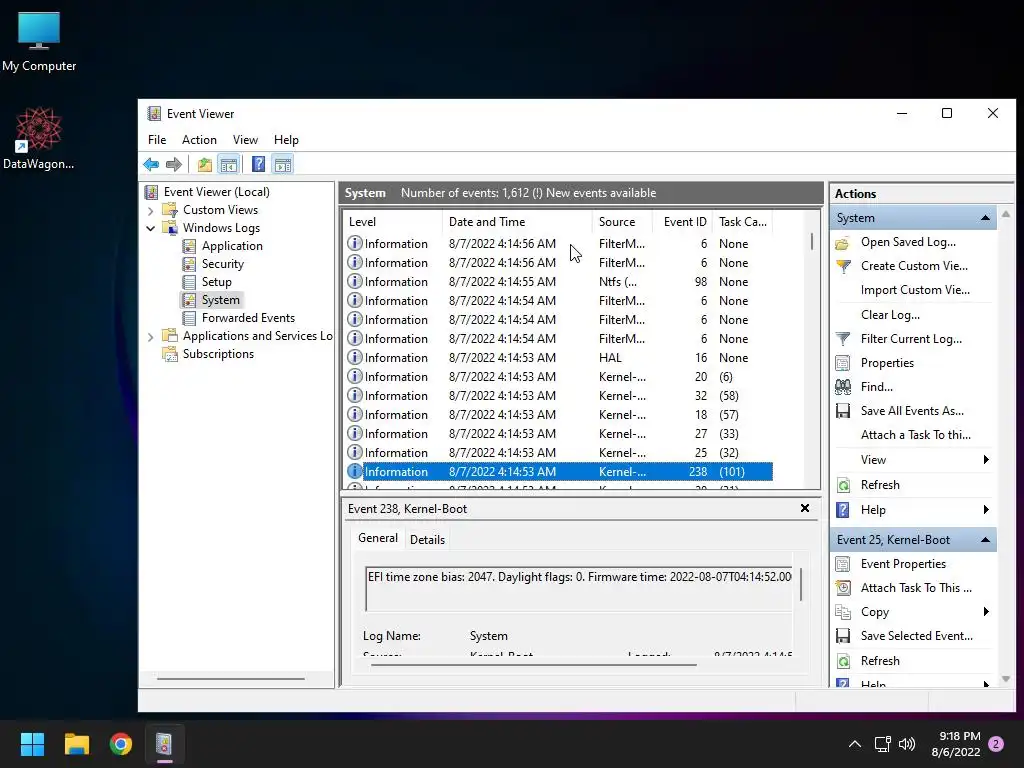Open the Copy submenu arrow
1024x768 pixels.
point(986,612)
